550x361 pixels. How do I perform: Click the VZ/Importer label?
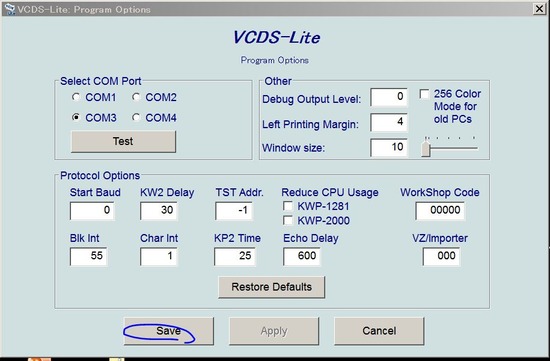[x=440, y=238]
